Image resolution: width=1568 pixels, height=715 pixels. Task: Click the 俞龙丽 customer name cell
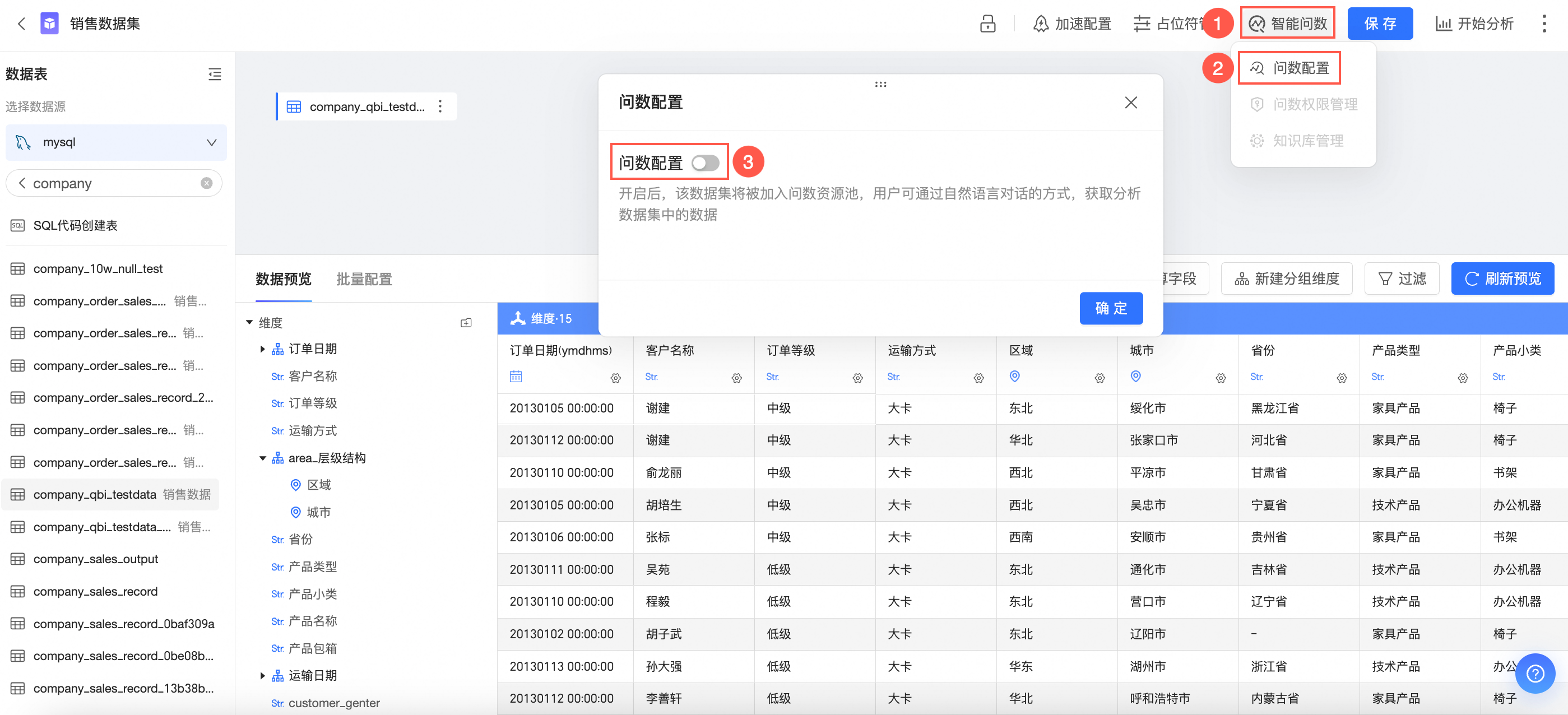click(x=664, y=473)
